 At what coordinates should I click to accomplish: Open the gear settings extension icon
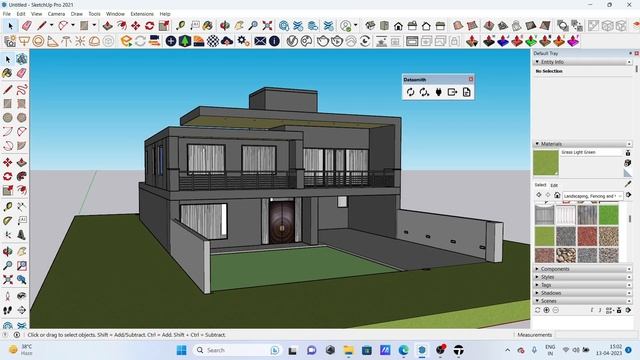coord(243,41)
